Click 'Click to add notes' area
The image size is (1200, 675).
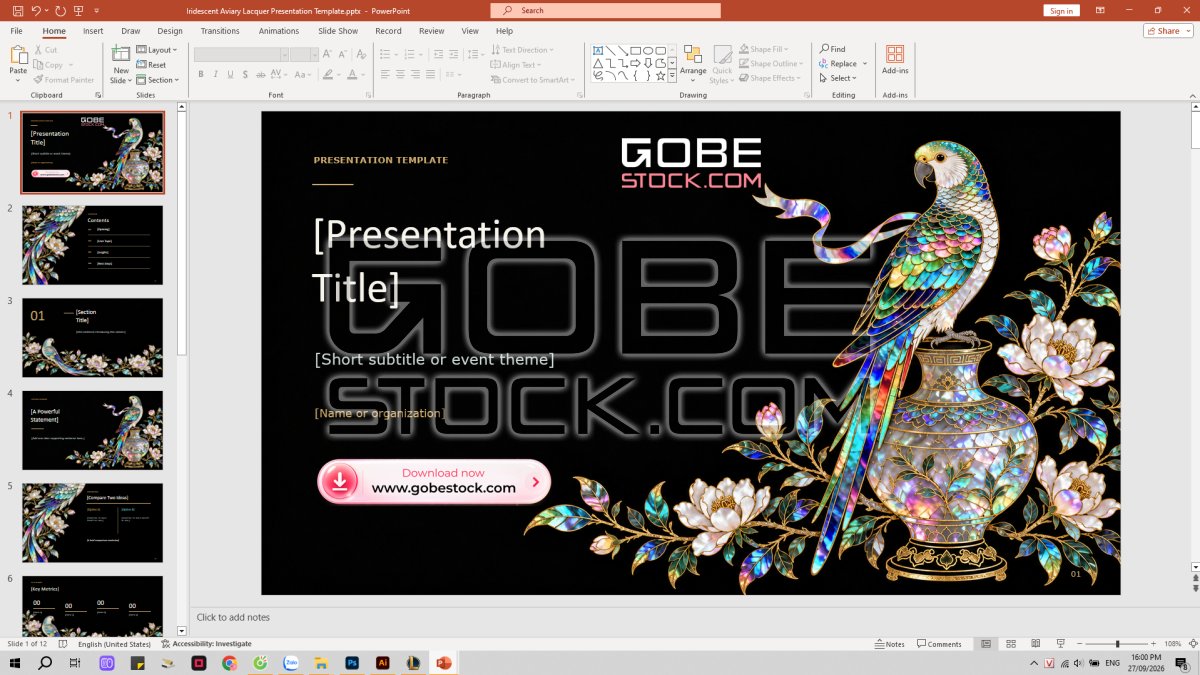coord(233,618)
